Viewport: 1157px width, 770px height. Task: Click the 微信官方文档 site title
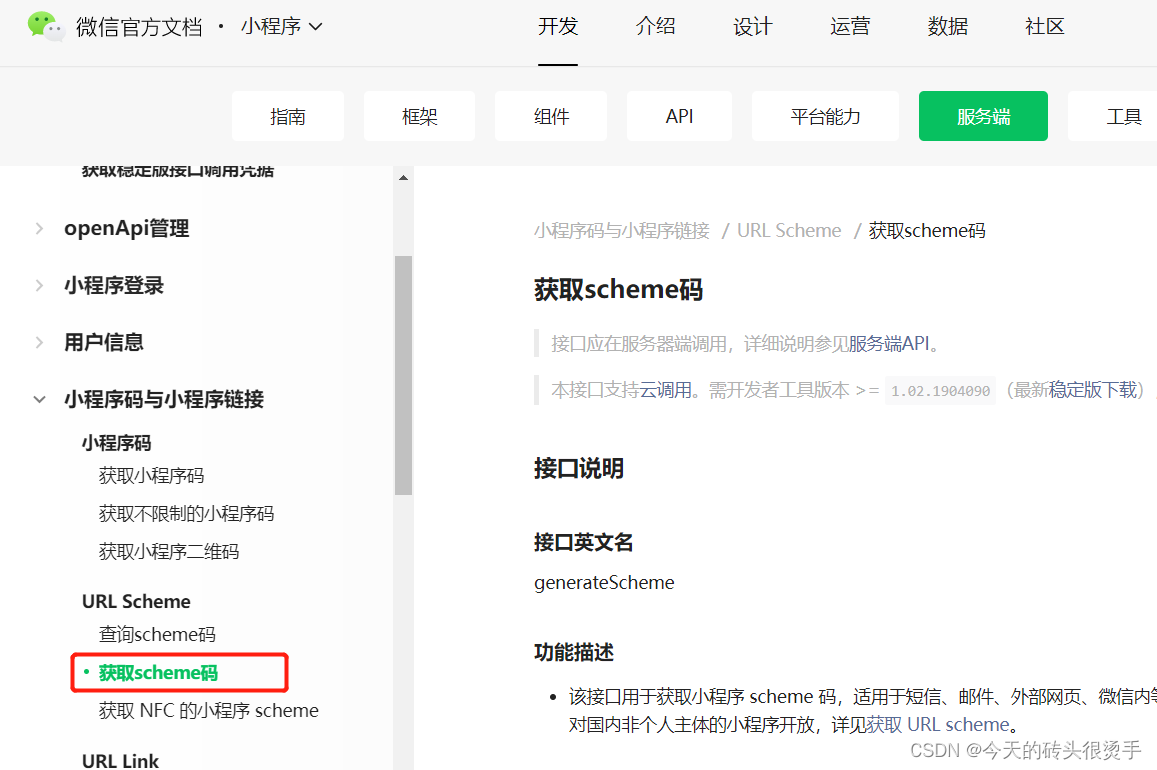point(139,27)
